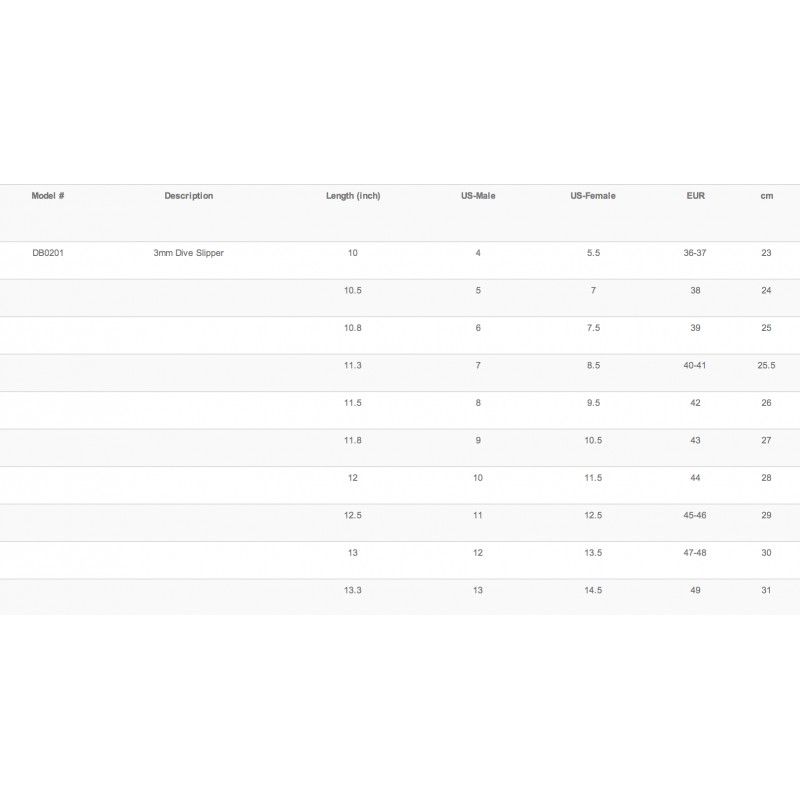Screen dimensions: 800x800
Task: Select the EUR 47-48 size cell
Action: pyautogui.click(x=695, y=553)
